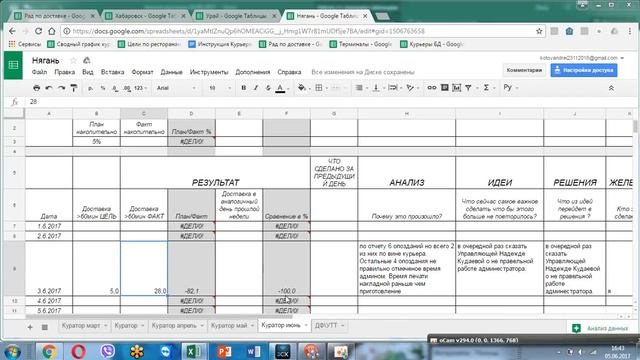Image resolution: width=640 pixels, height=360 pixels.
Task: Open Excel from the taskbar
Action: [194, 351]
